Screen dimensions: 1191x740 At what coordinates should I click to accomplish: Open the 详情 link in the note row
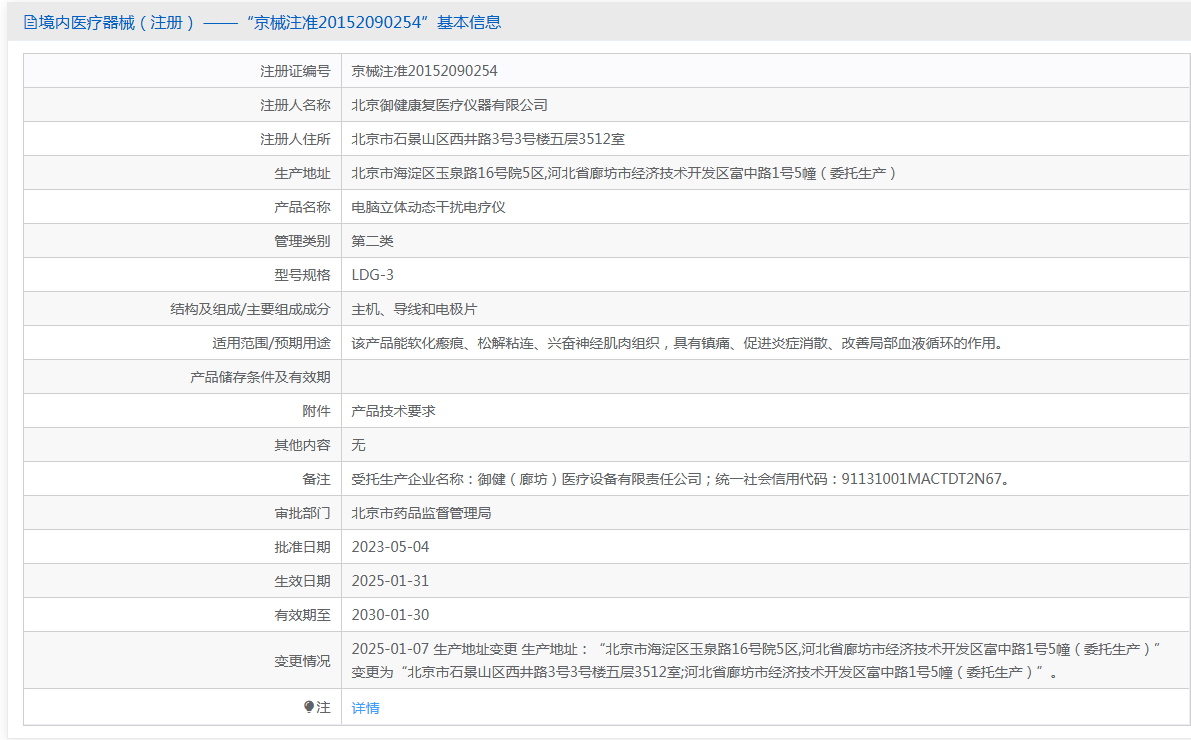click(x=365, y=707)
